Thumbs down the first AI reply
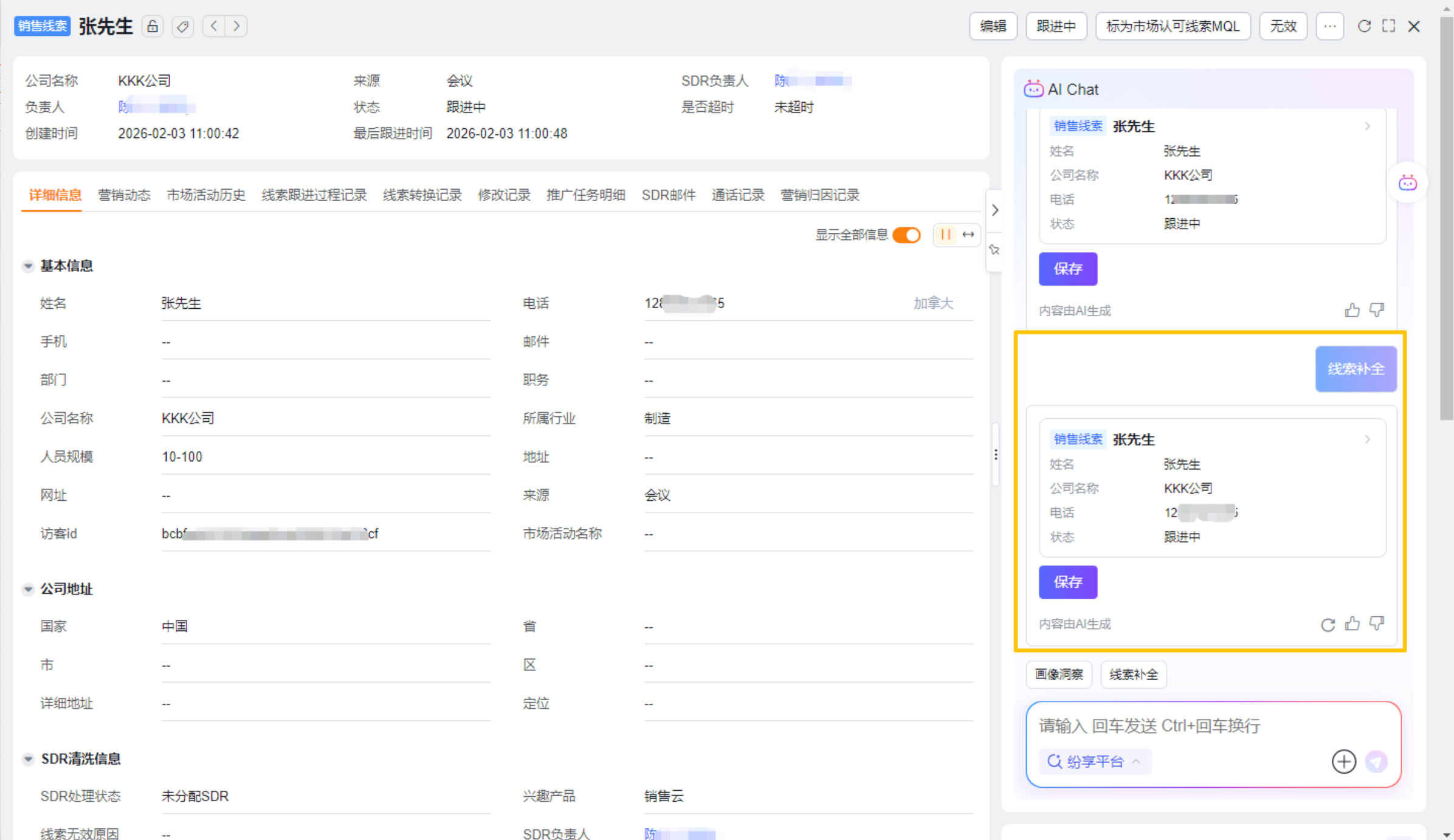 pyautogui.click(x=1377, y=310)
